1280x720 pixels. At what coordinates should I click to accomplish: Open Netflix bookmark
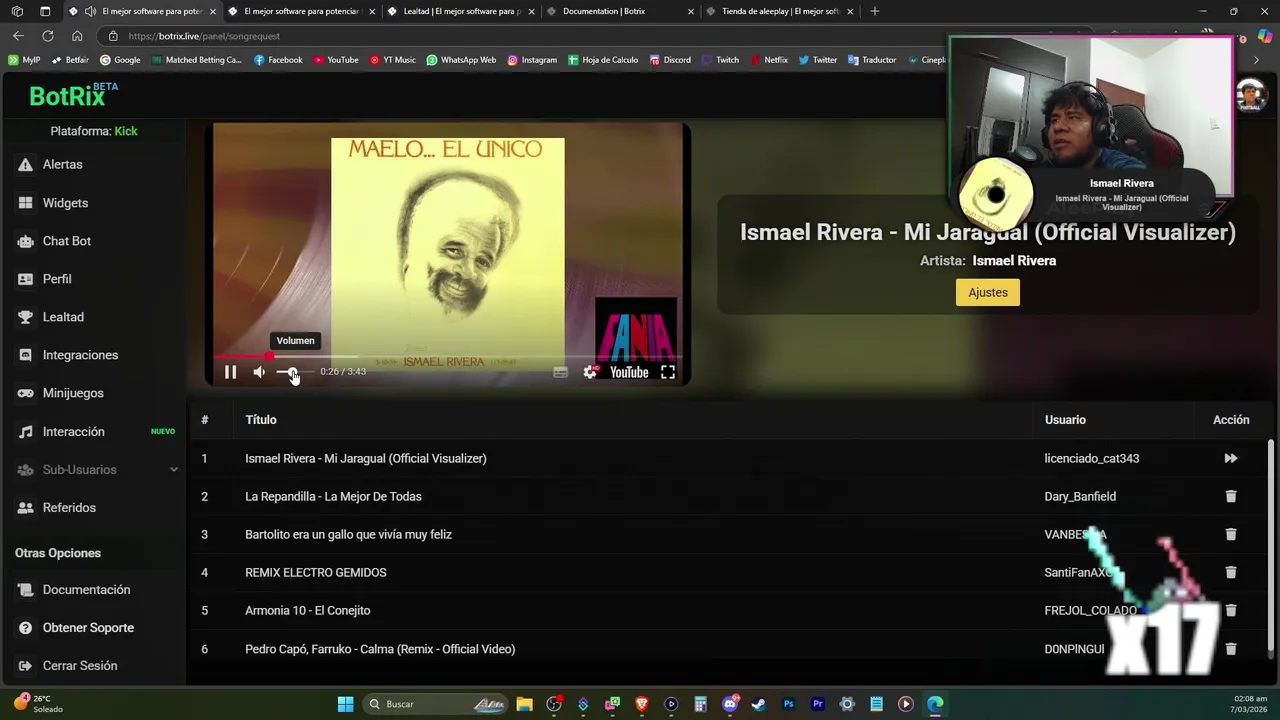pos(769,60)
